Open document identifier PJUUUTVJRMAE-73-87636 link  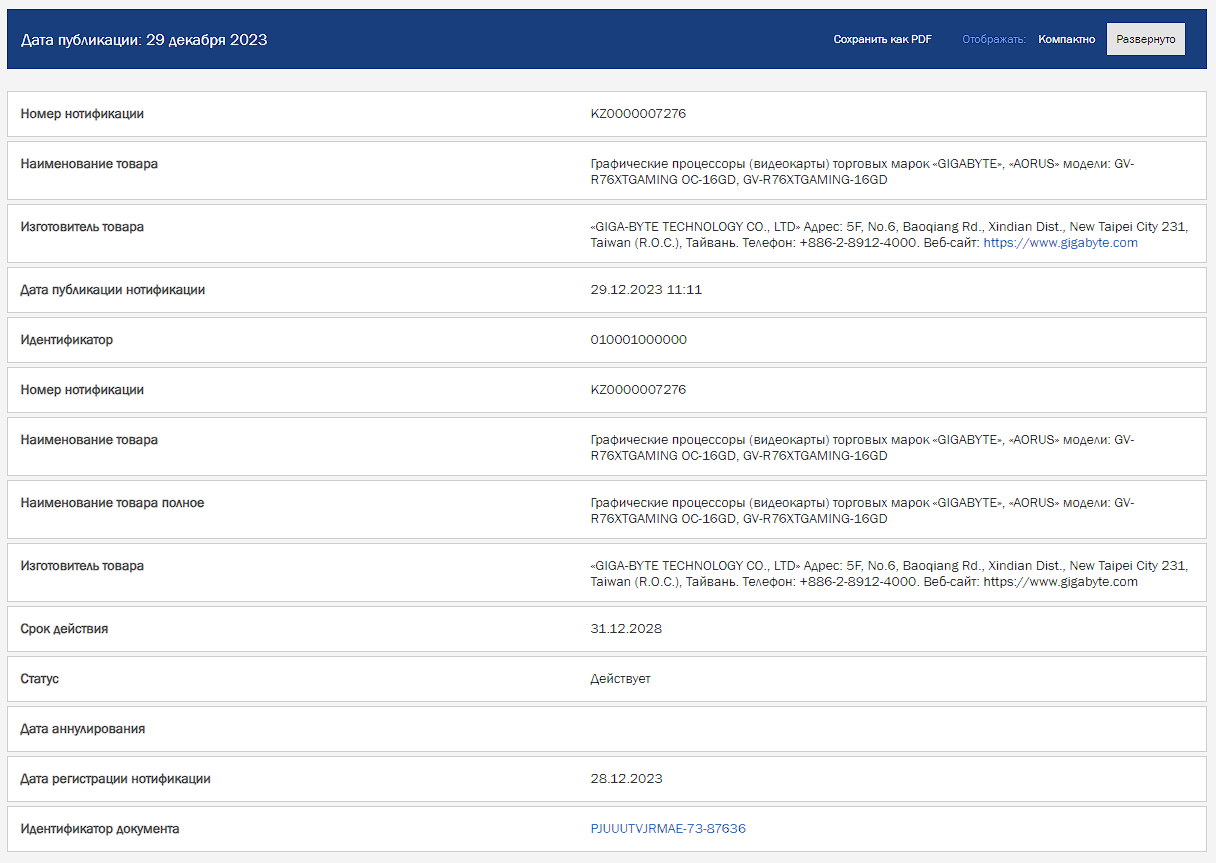pyautogui.click(x=668, y=829)
